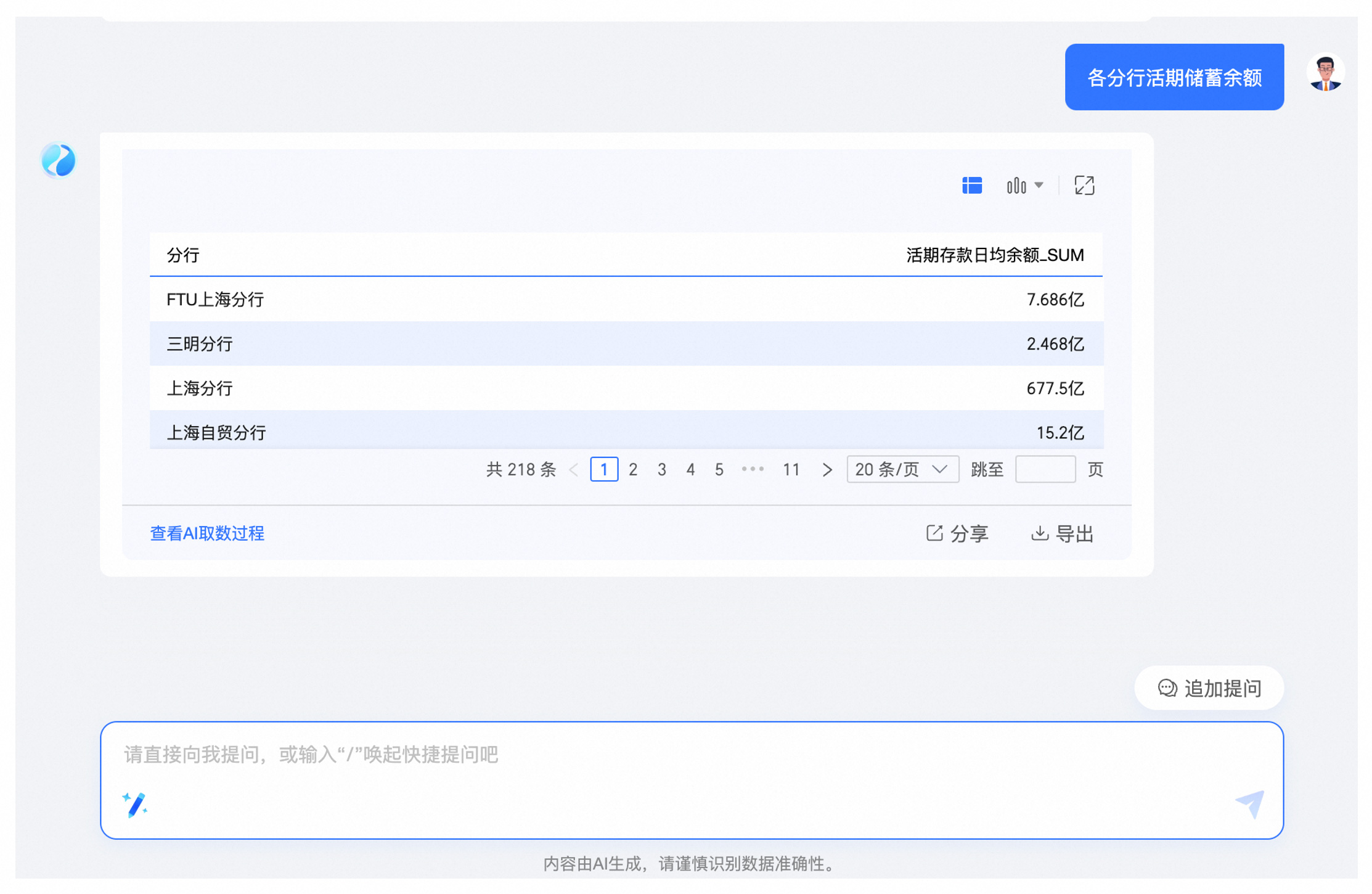Click the send message arrow icon
The image size is (1372, 894).
coord(1249,803)
